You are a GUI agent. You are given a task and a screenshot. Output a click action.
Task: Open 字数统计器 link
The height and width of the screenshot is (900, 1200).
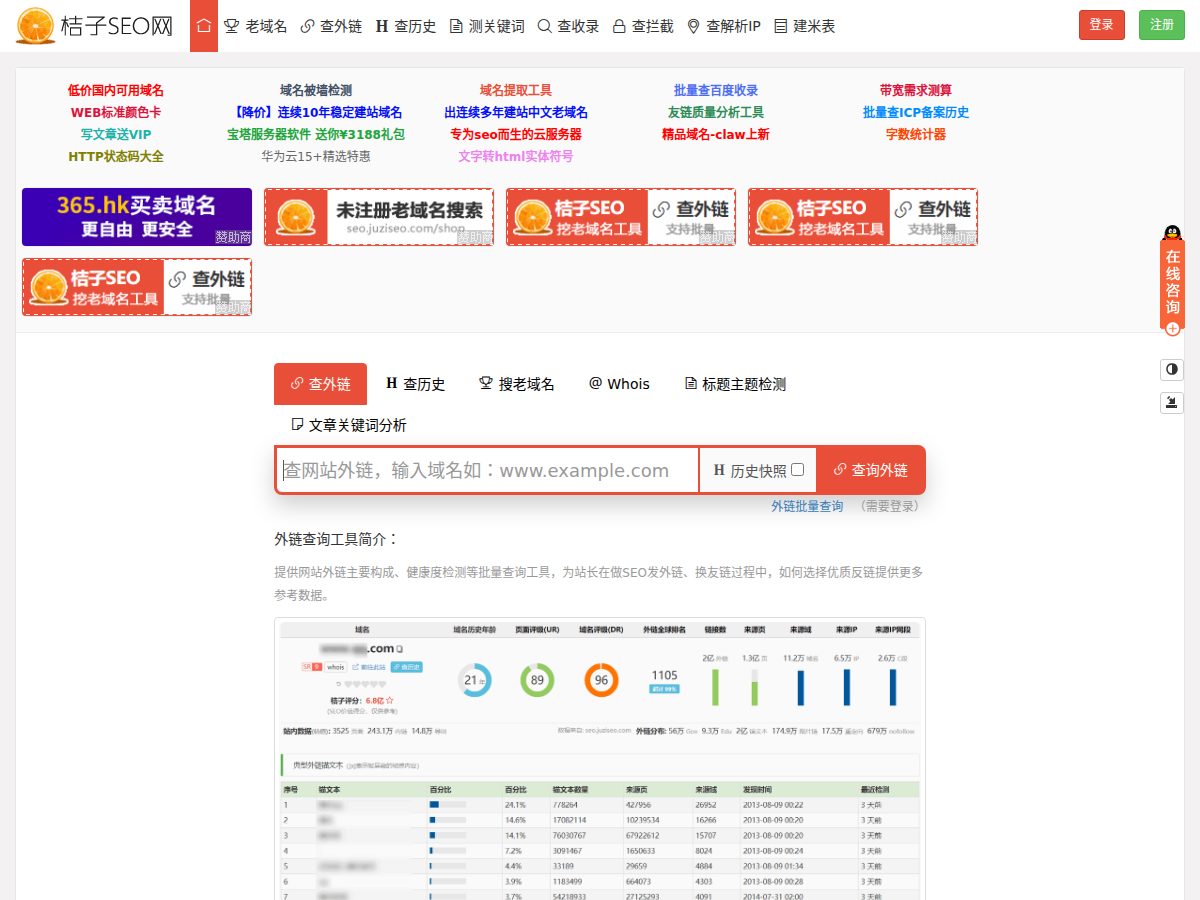[x=916, y=134]
